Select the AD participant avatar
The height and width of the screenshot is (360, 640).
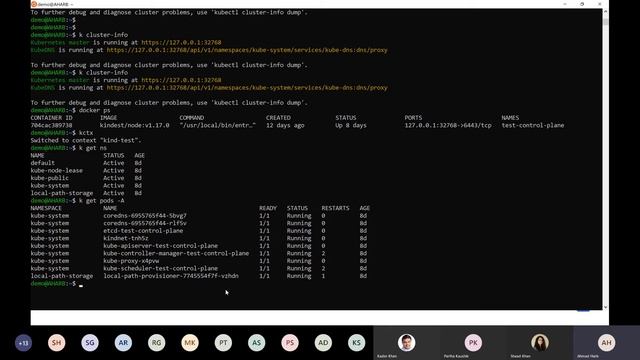323,343
